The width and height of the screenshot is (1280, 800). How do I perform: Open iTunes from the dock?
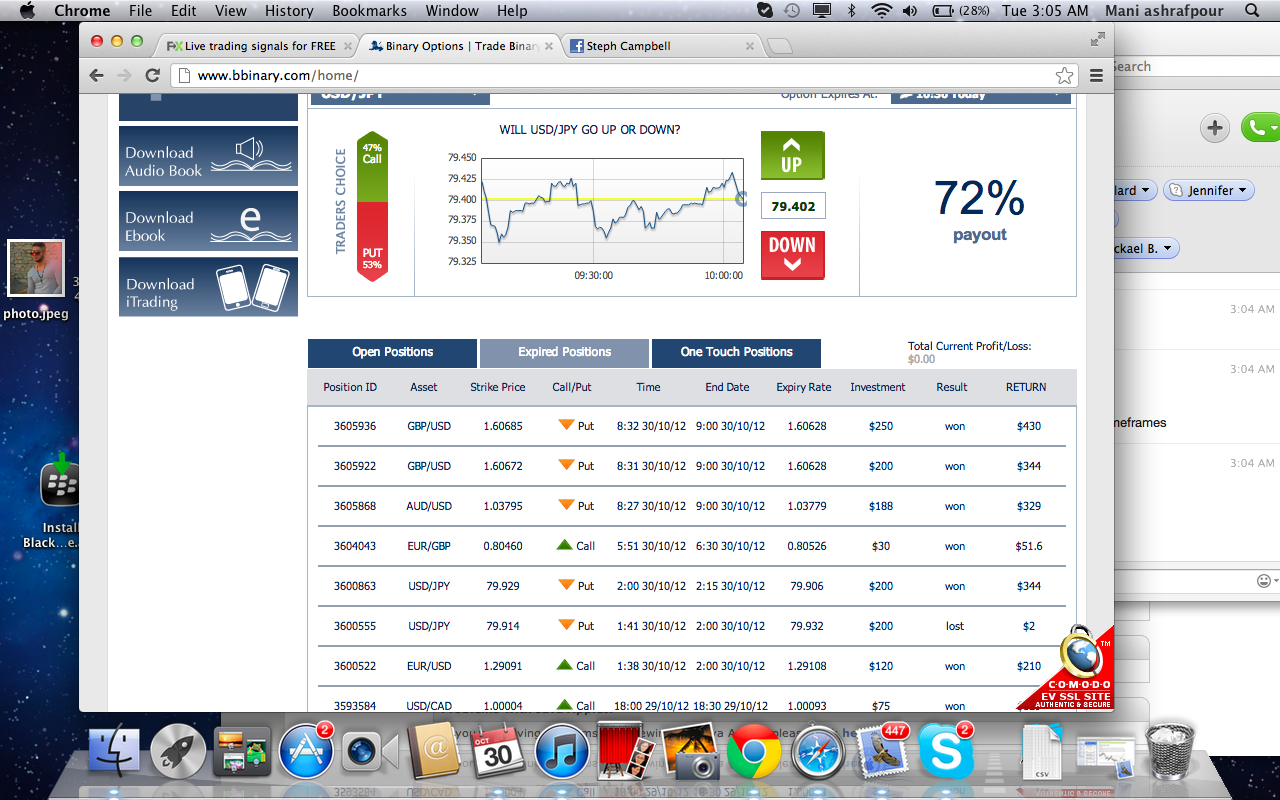(x=562, y=752)
